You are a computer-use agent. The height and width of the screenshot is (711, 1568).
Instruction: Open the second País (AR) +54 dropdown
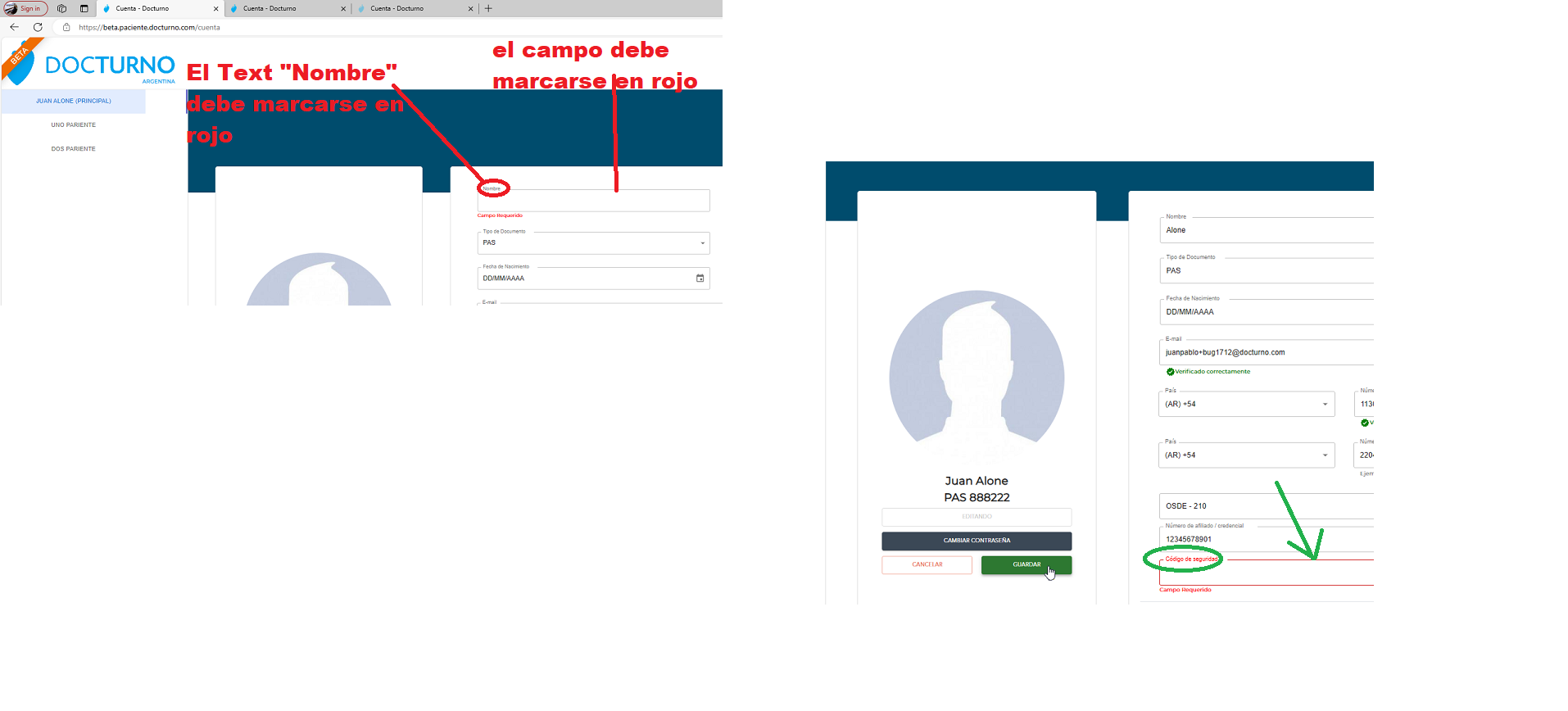[1246, 455]
